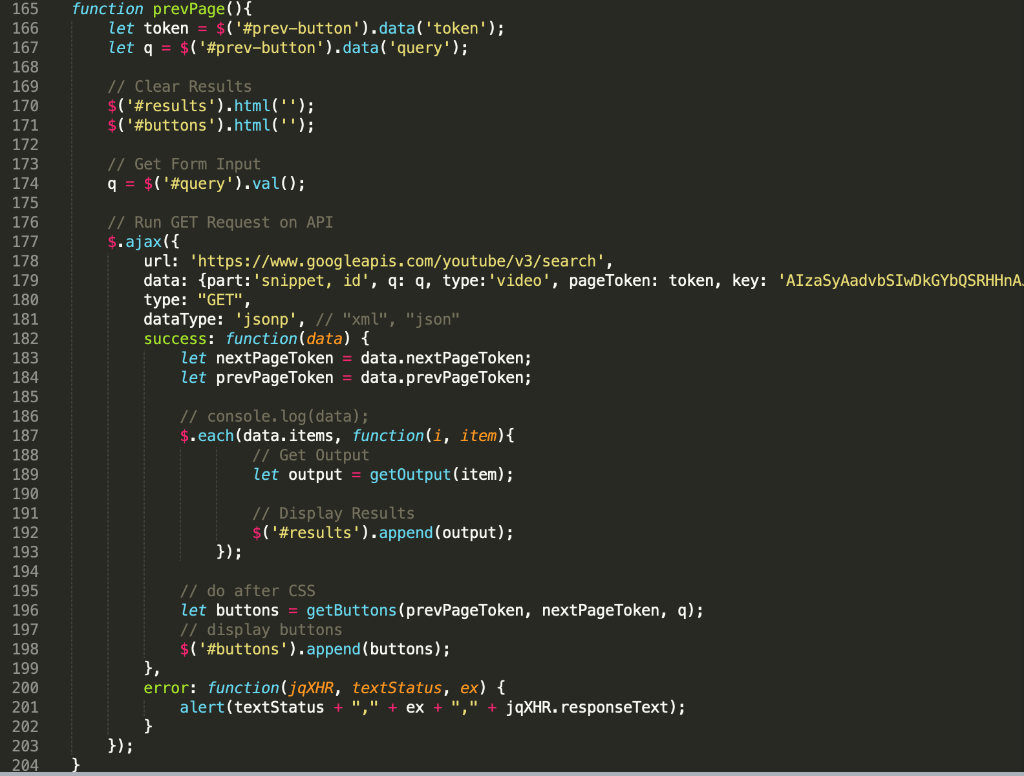This screenshot has height=776, width=1024.
Task: Click the '// display buttons' comment
Action: 261,630
